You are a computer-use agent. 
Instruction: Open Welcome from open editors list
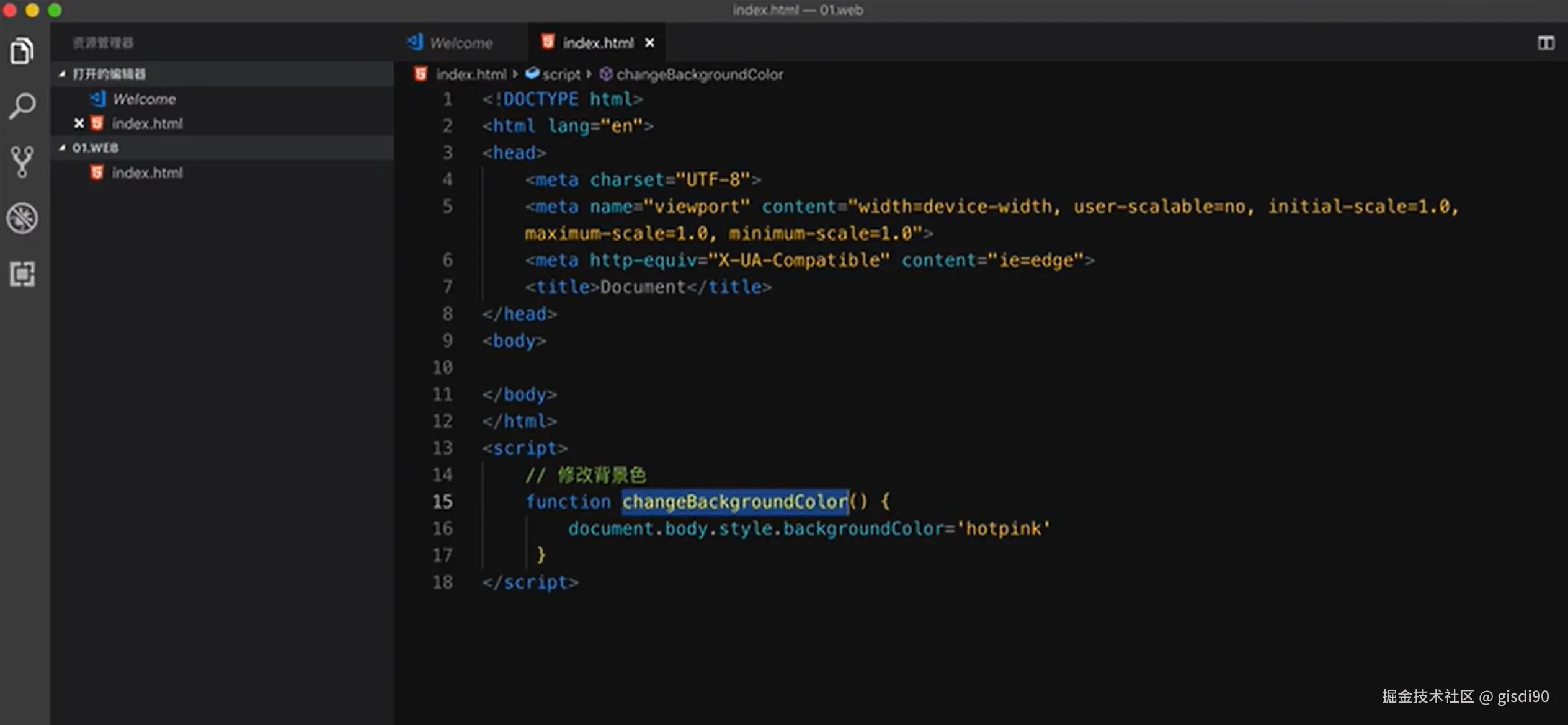coord(144,99)
